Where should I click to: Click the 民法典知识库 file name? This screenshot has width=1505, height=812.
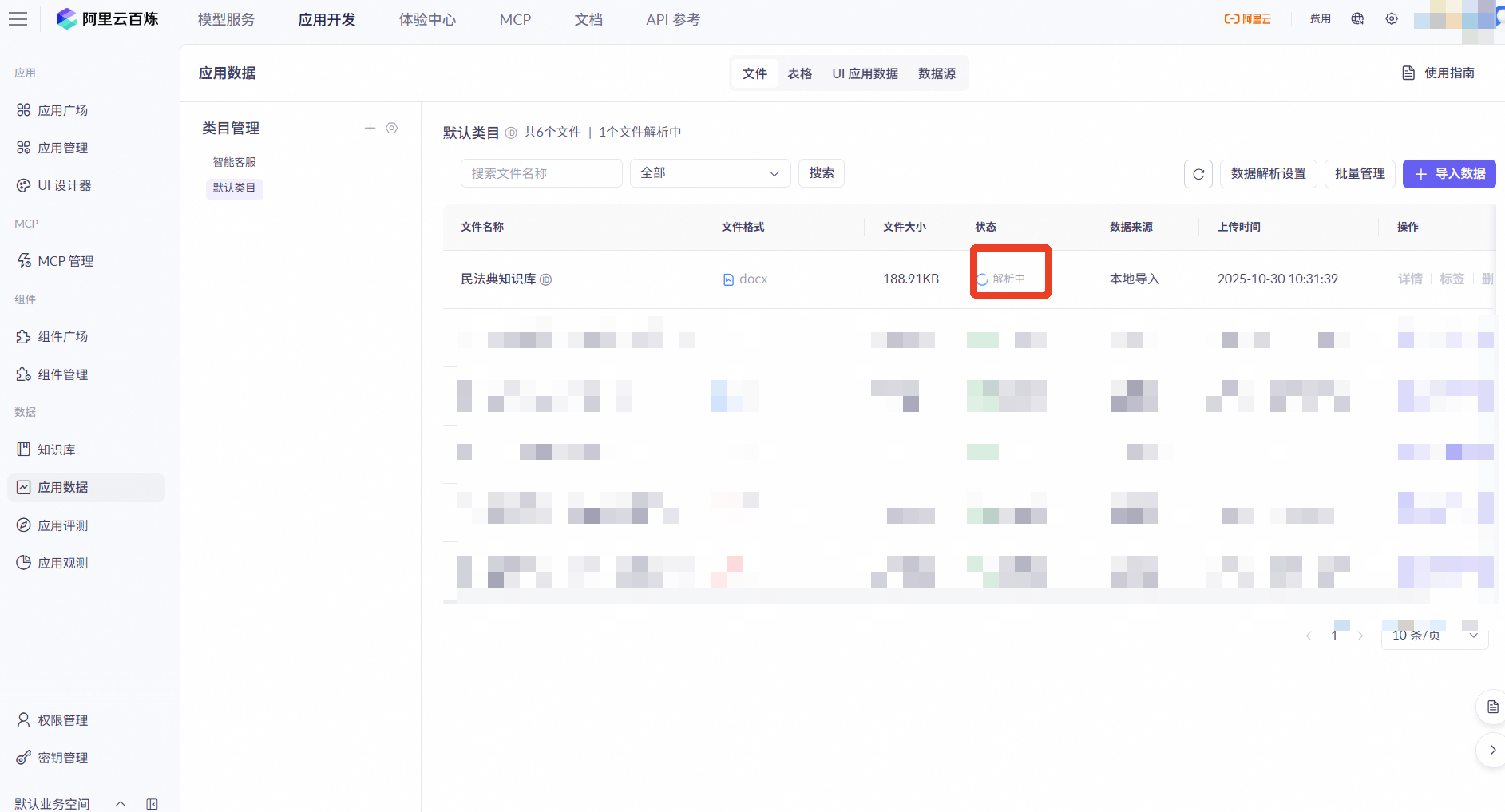pos(498,279)
